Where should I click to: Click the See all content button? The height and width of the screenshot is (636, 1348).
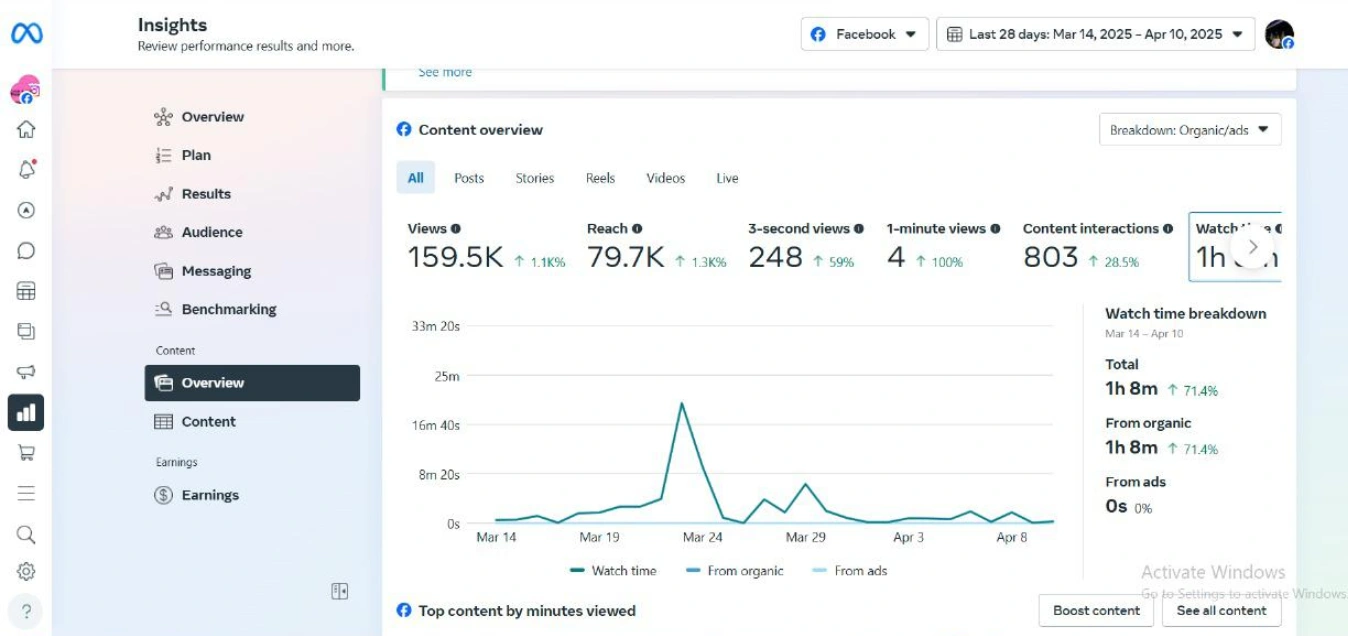(x=1221, y=611)
